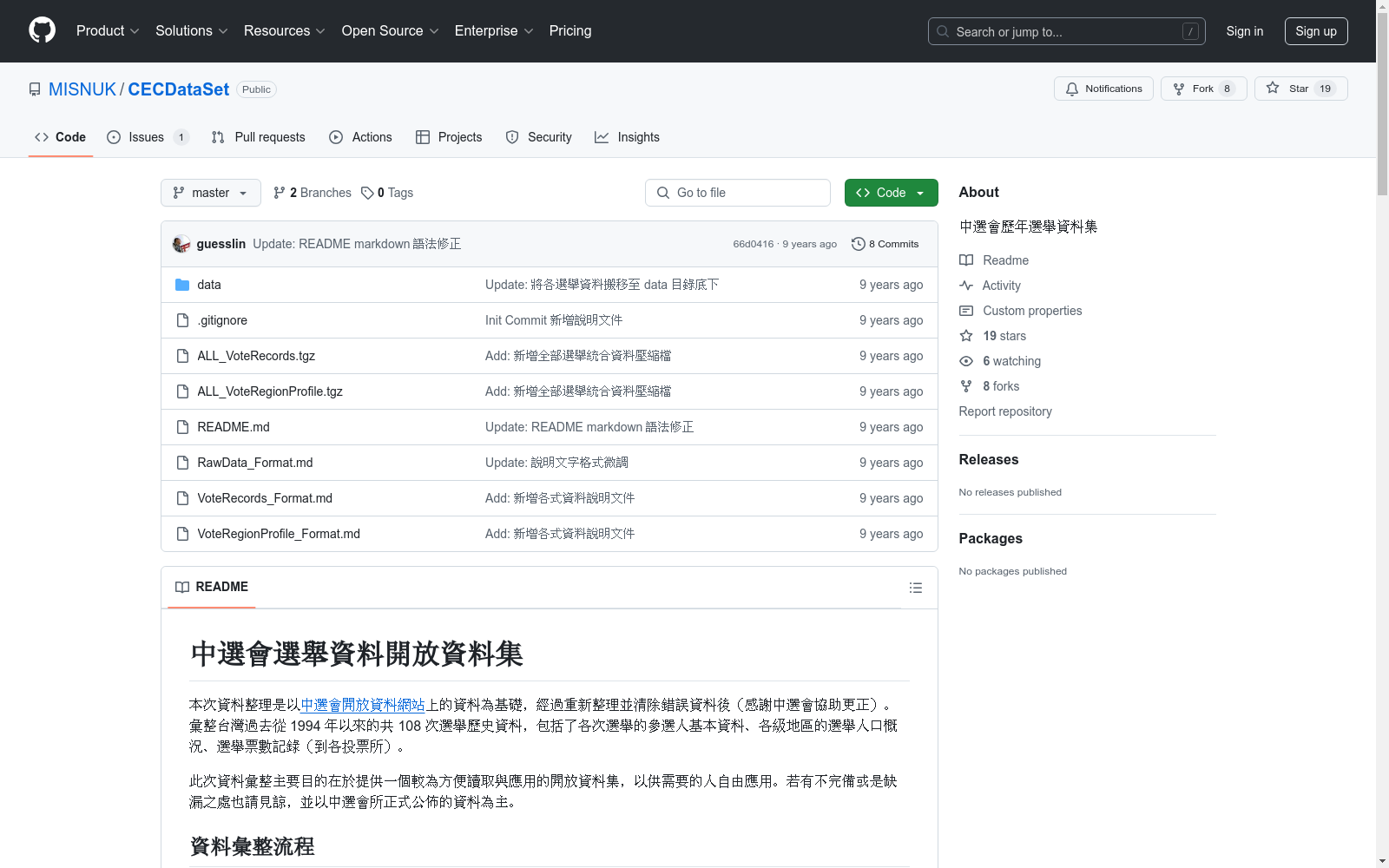Click the ALL_VoteRecords.tgz file icon
The image size is (1389, 868).
point(182,356)
